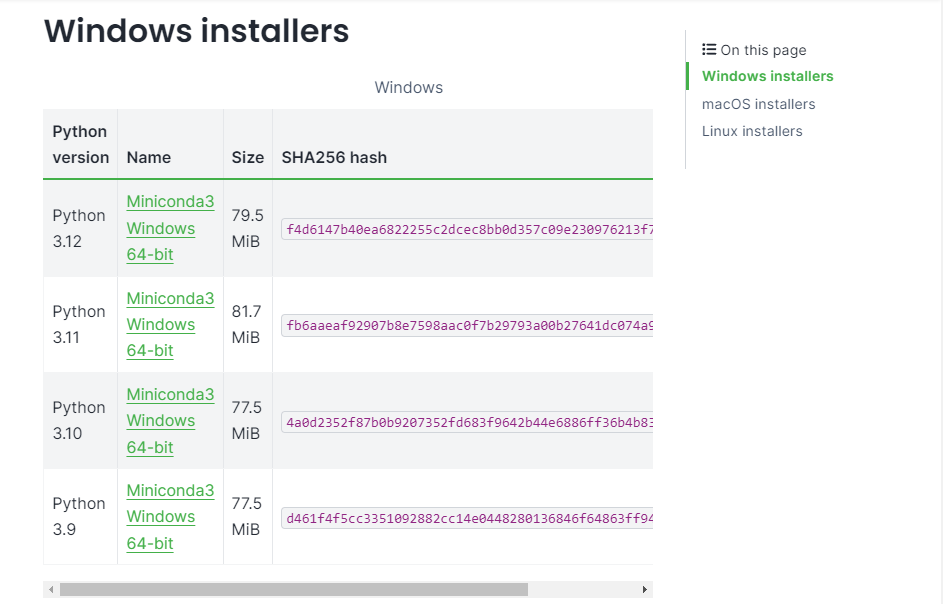This screenshot has height=604, width=943.
Task: Click the On this page label
Action: (x=763, y=50)
